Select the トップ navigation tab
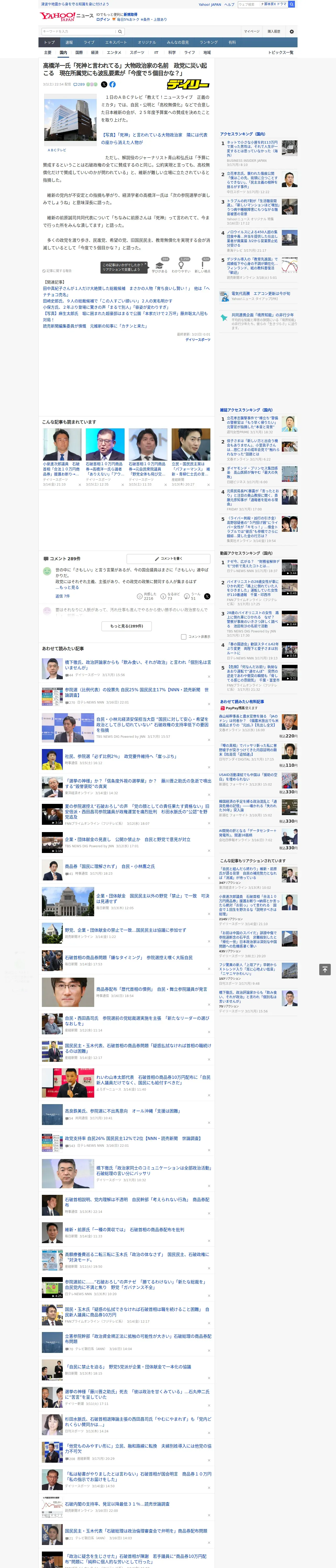This screenshot has height=1568, width=336. (49, 43)
